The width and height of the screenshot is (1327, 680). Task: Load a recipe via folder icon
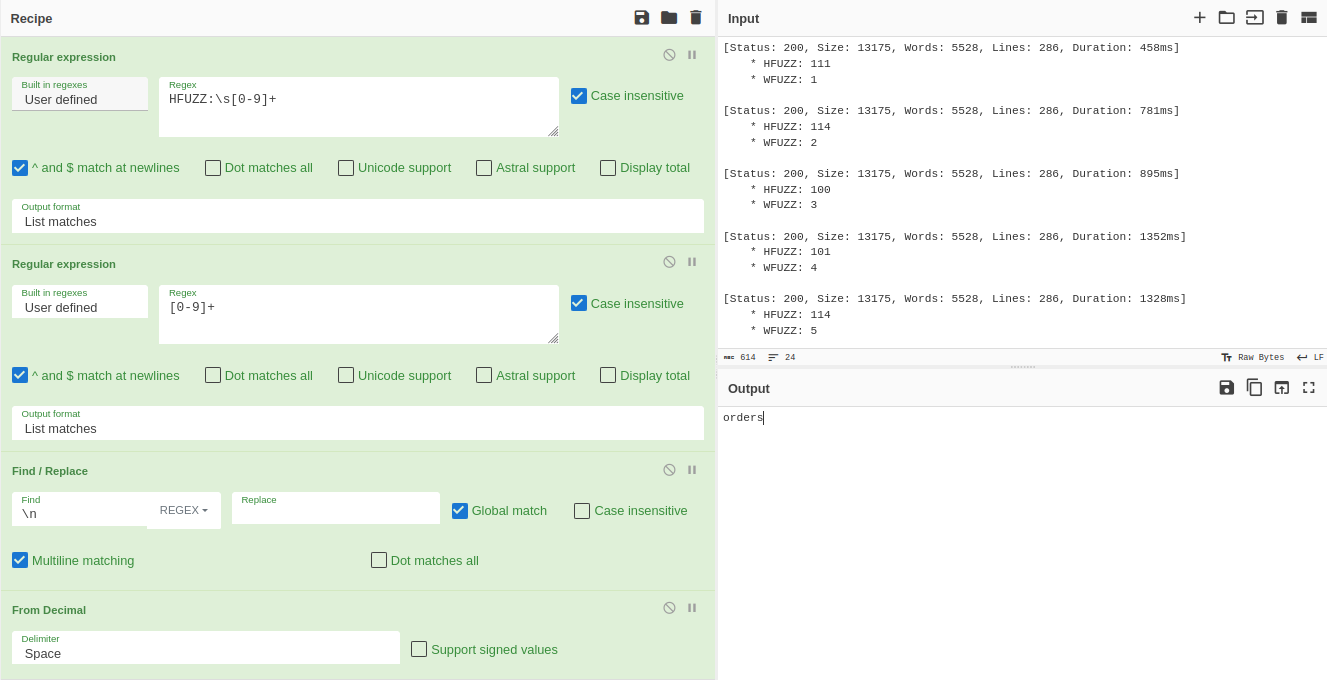(x=669, y=17)
